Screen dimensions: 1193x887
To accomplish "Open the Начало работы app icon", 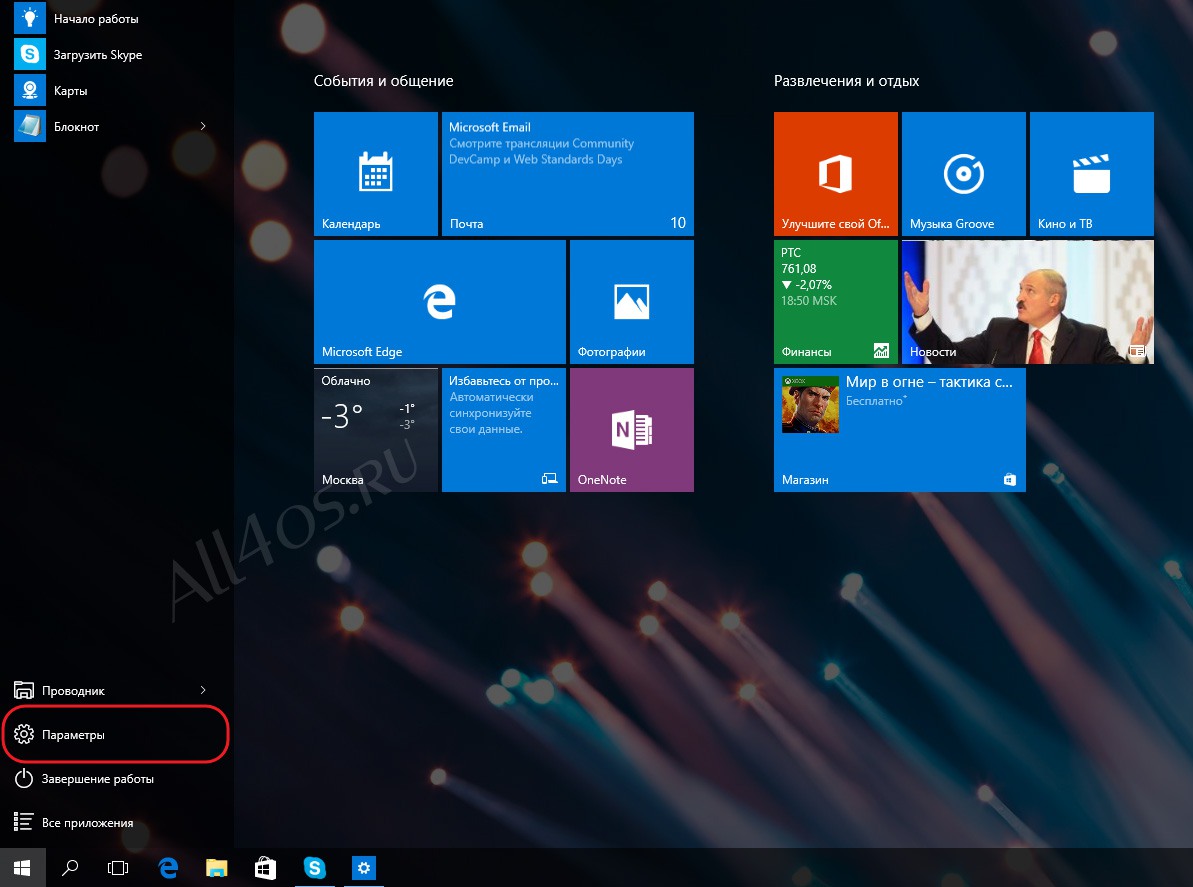I will tap(30, 18).
